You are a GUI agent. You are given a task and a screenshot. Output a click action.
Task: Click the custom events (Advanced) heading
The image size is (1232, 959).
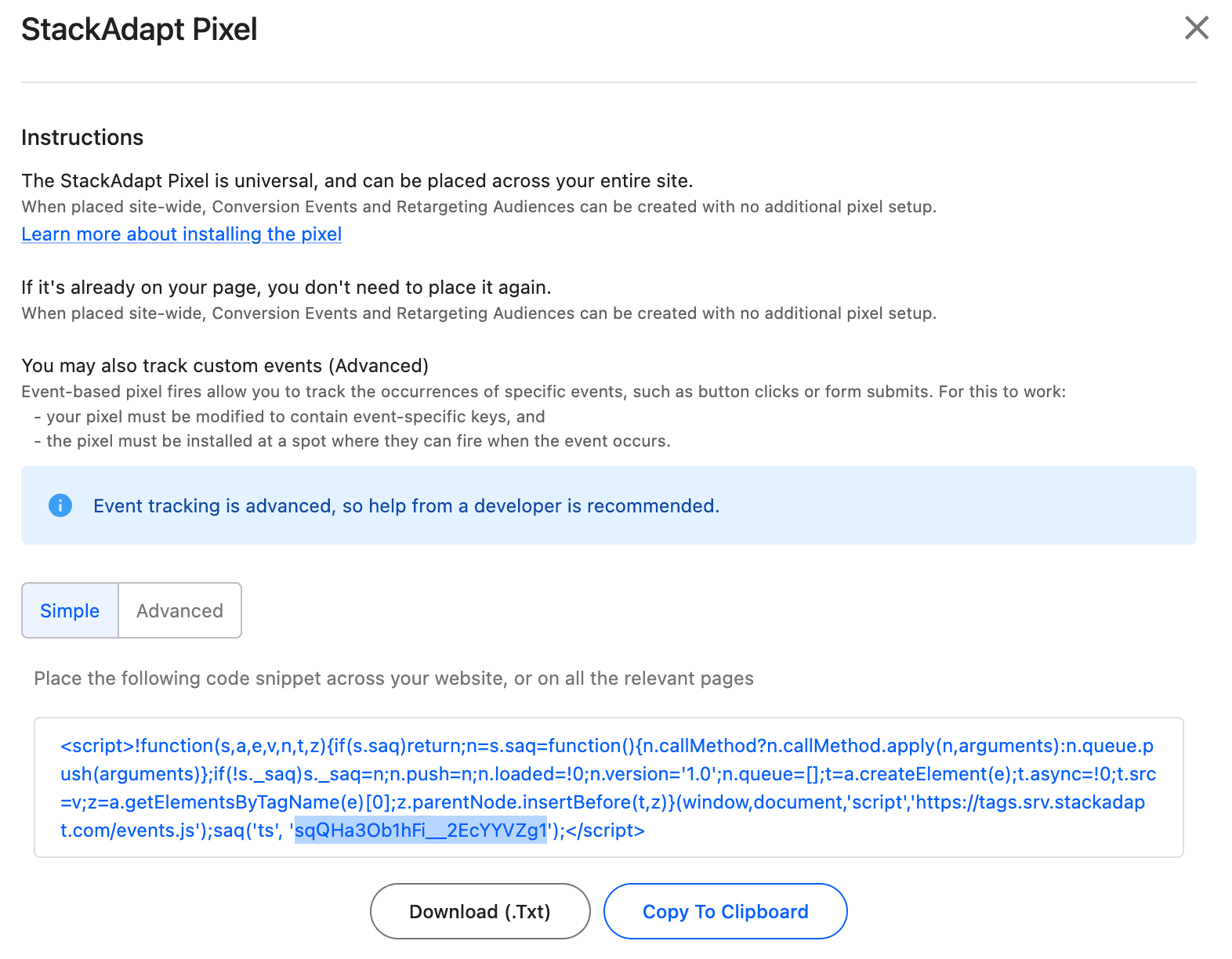[225, 365]
